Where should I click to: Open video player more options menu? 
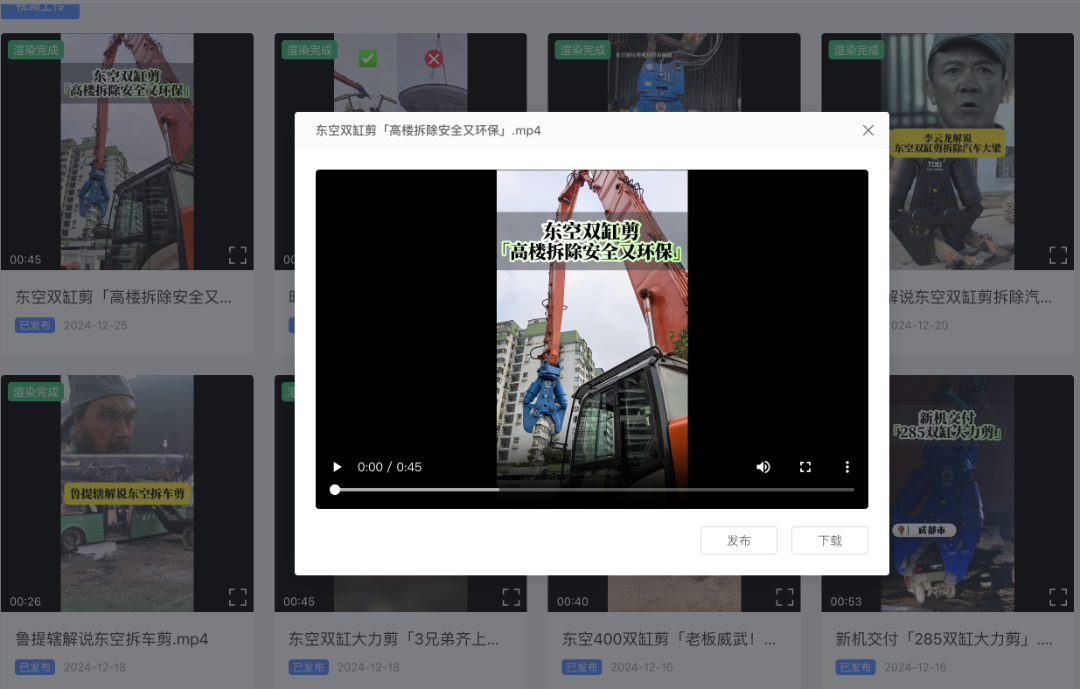coord(847,467)
